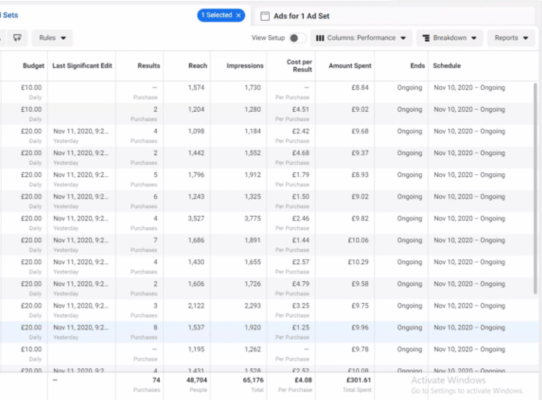
Task: Remove the 1 Selected filter chip
Action: tap(238, 15)
